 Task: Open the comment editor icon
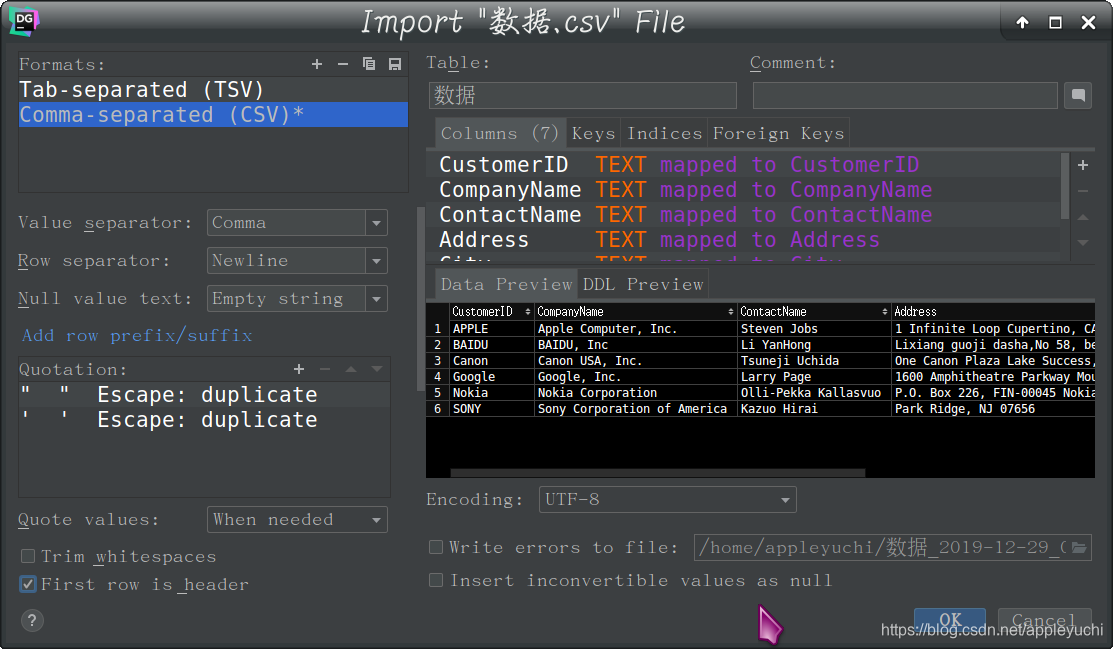click(x=1076, y=95)
